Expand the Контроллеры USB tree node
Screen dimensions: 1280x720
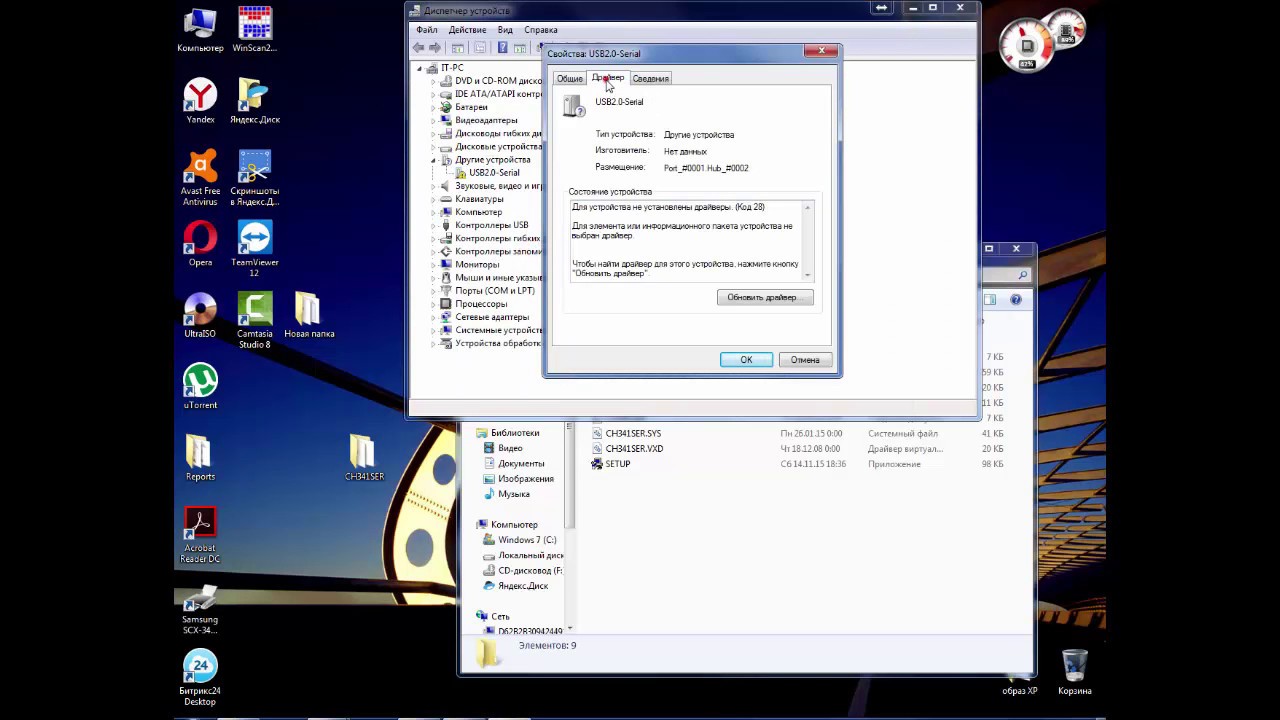click(434, 225)
